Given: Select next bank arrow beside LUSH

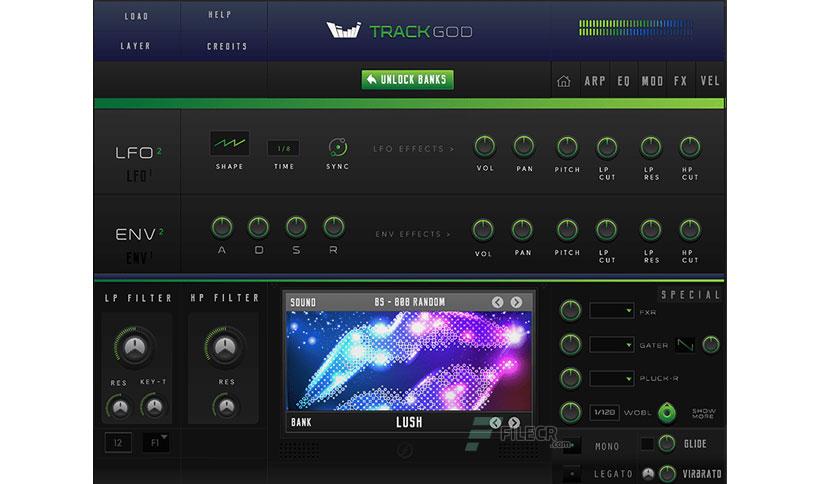Looking at the screenshot, I should [514, 423].
